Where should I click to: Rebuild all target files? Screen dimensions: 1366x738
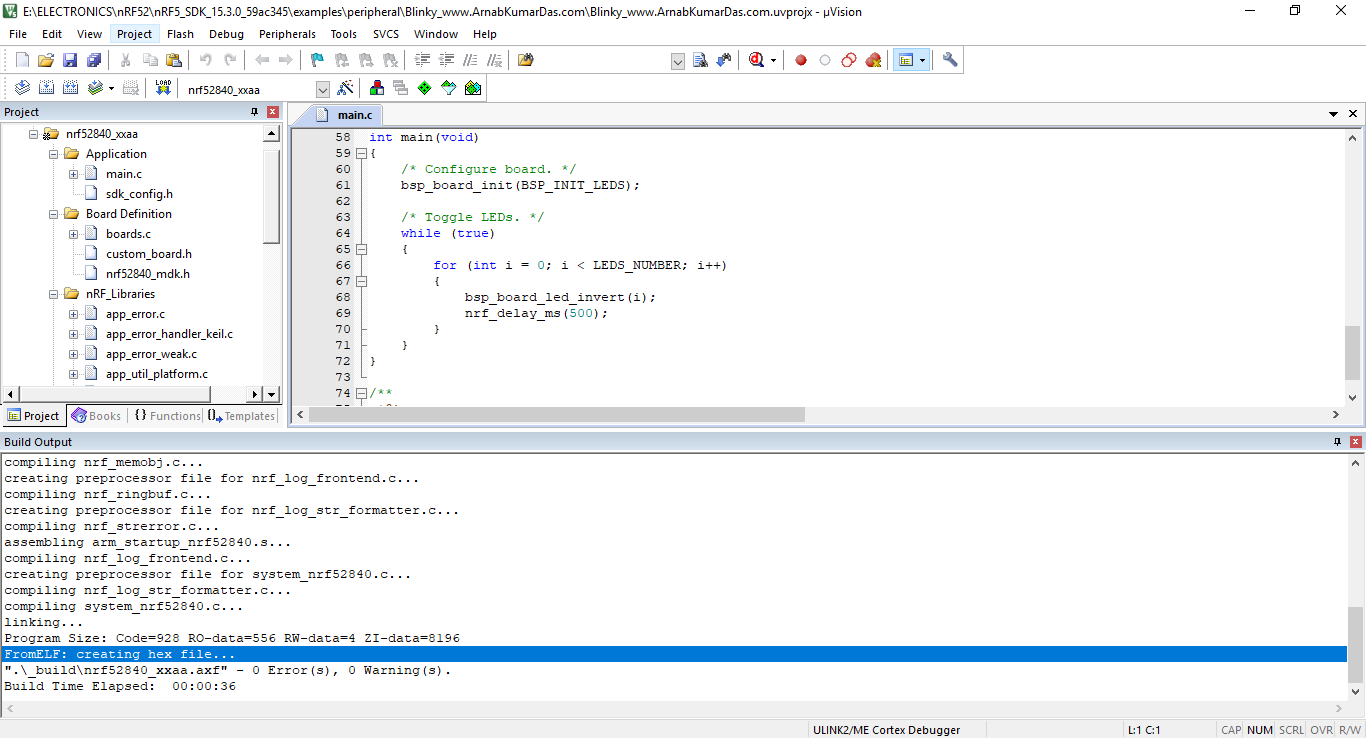tap(71, 87)
